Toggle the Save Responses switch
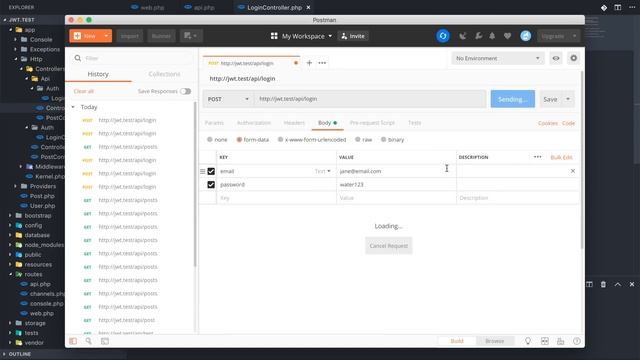640x360 pixels. click(185, 91)
